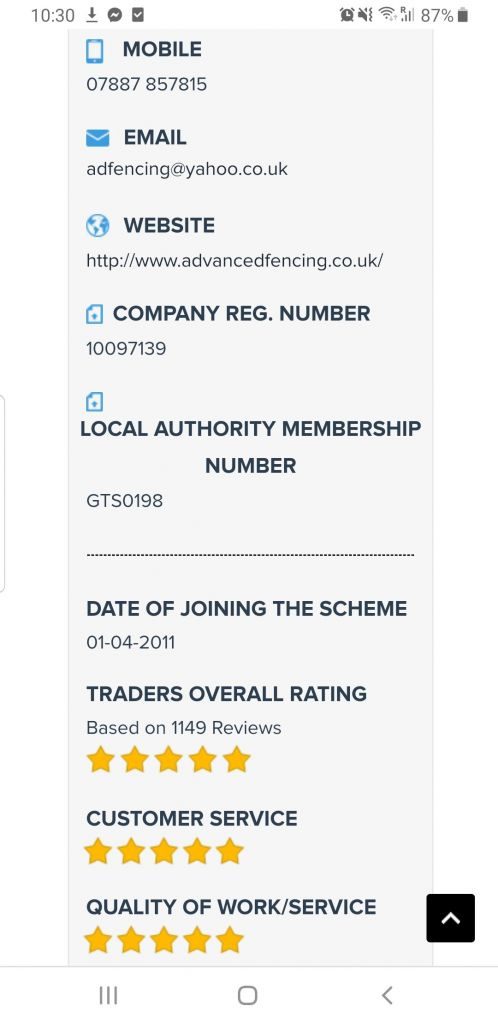The width and height of the screenshot is (498, 1024).
Task: Tap the Android home button
Action: 247,995
